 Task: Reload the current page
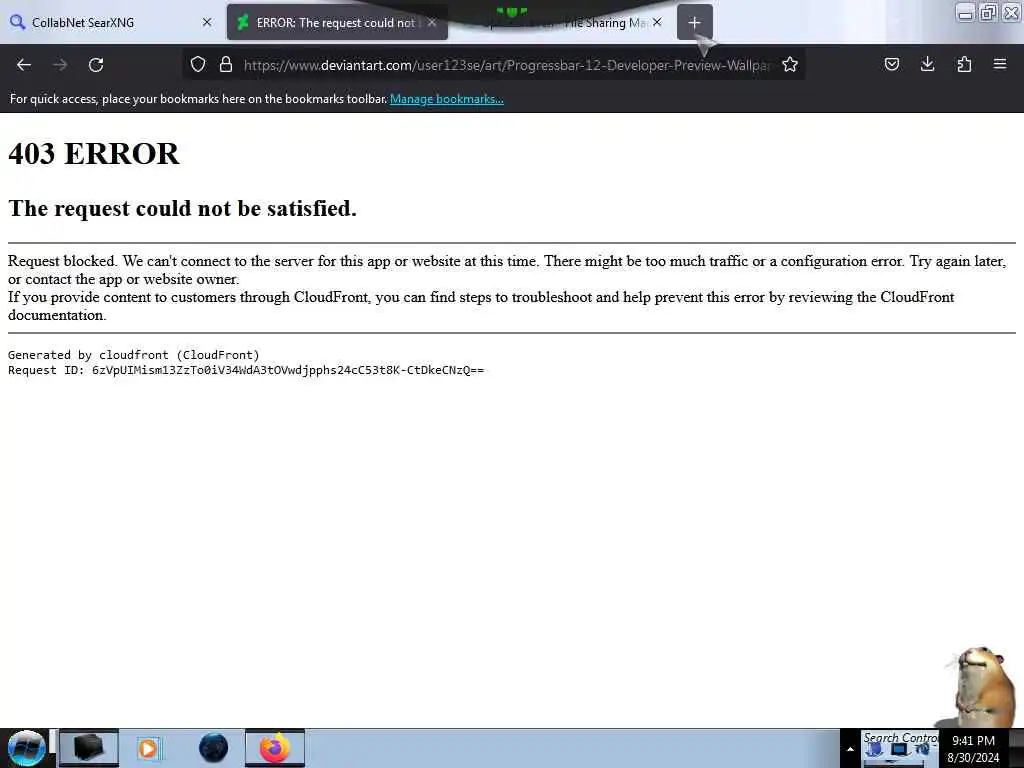coord(96,65)
